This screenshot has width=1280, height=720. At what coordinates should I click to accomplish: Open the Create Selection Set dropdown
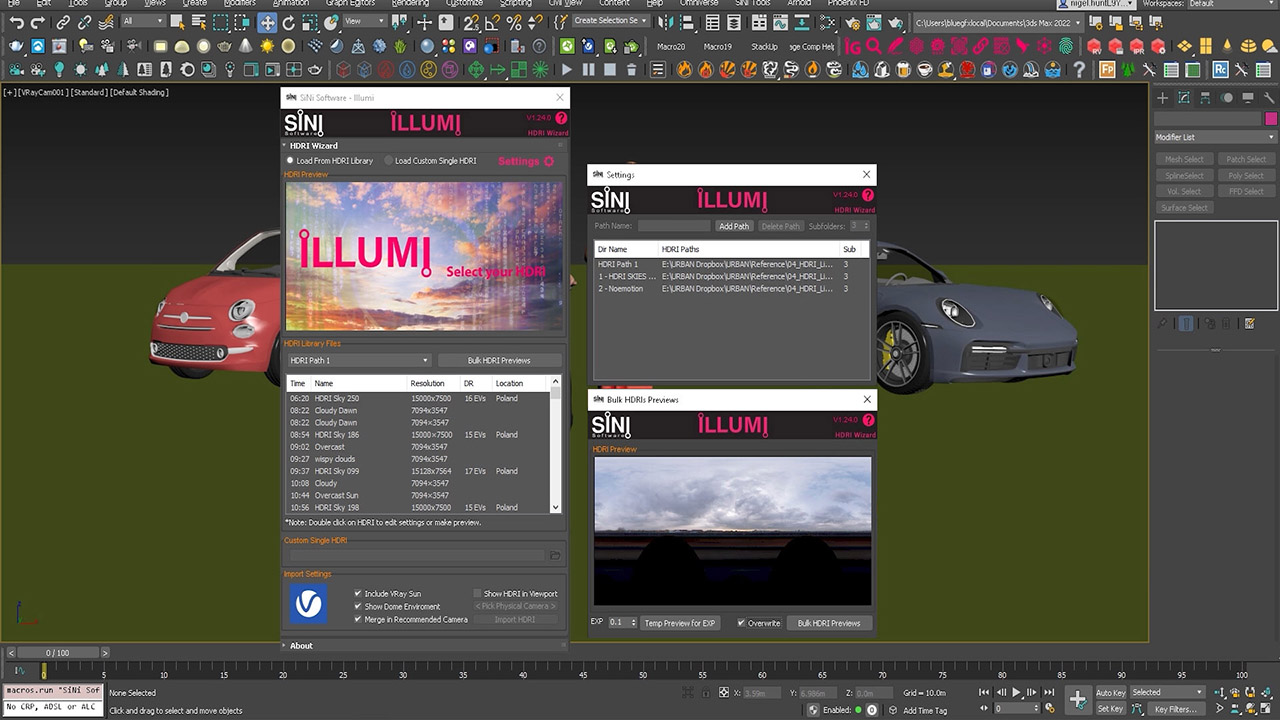[x=611, y=21]
